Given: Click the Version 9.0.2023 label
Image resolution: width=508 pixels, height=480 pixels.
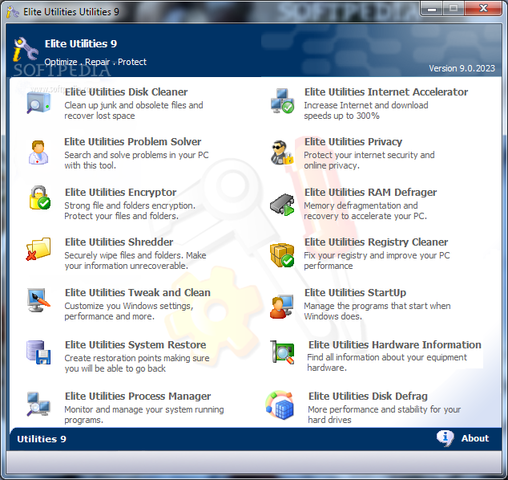Looking at the screenshot, I should [462, 68].
